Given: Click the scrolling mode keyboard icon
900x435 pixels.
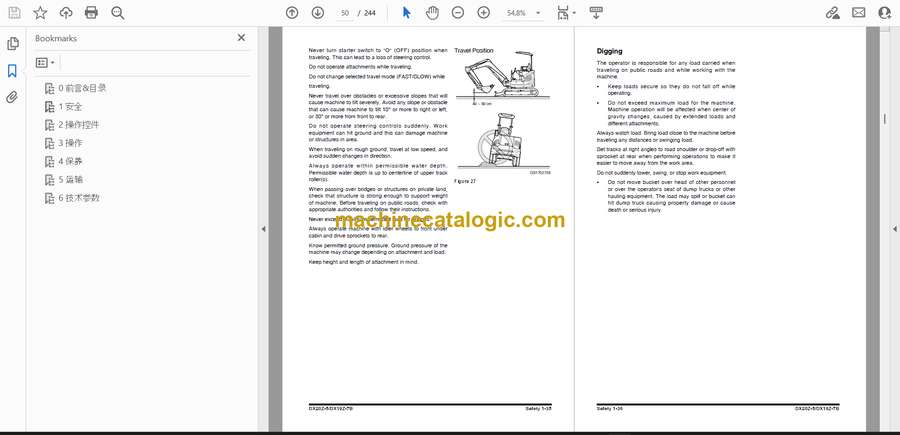Looking at the screenshot, I should tap(596, 13).
